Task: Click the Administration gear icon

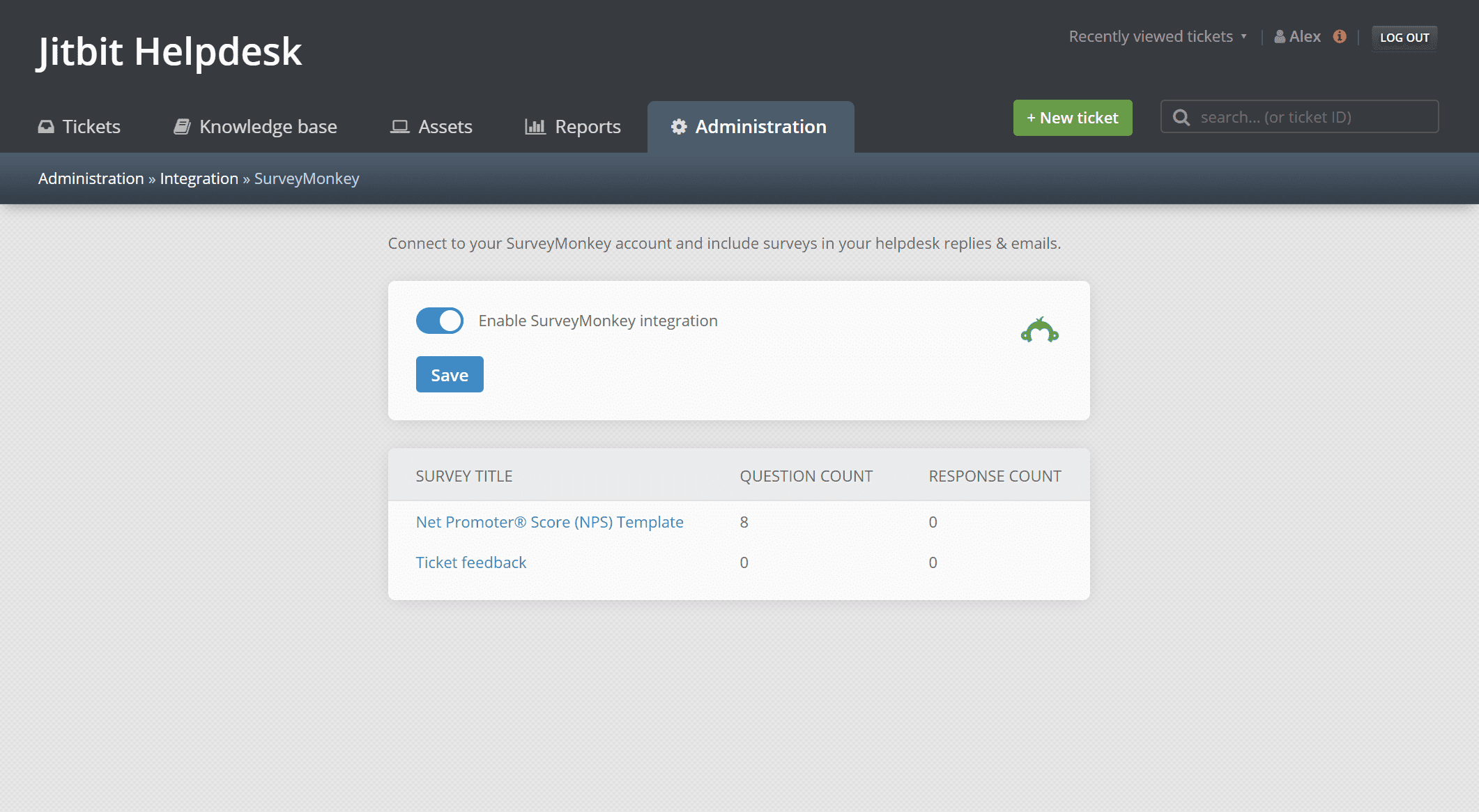Action: coord(679,127)
